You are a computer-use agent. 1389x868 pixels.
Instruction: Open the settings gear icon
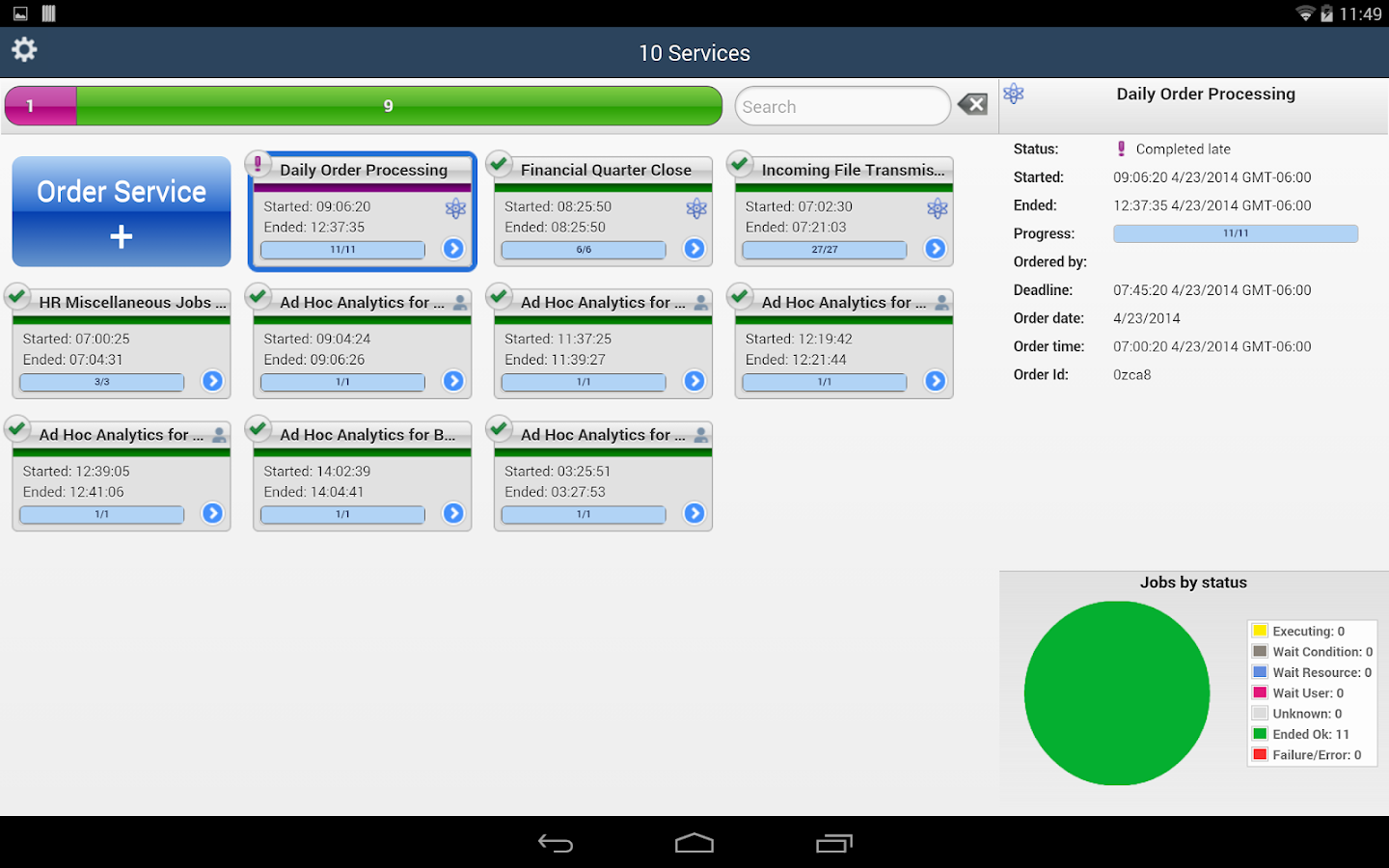click(x=24, y=49)
